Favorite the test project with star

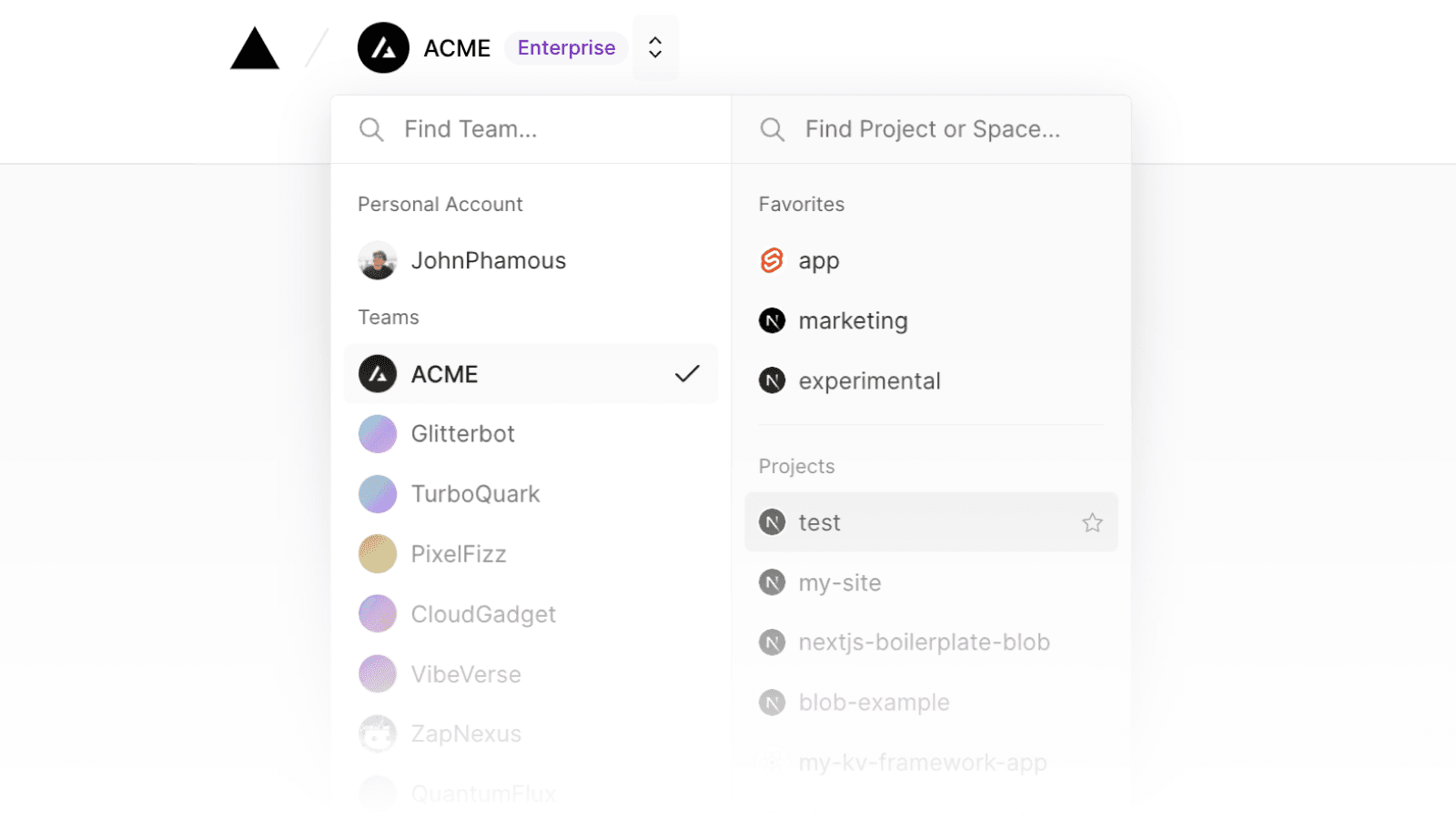1092,522
